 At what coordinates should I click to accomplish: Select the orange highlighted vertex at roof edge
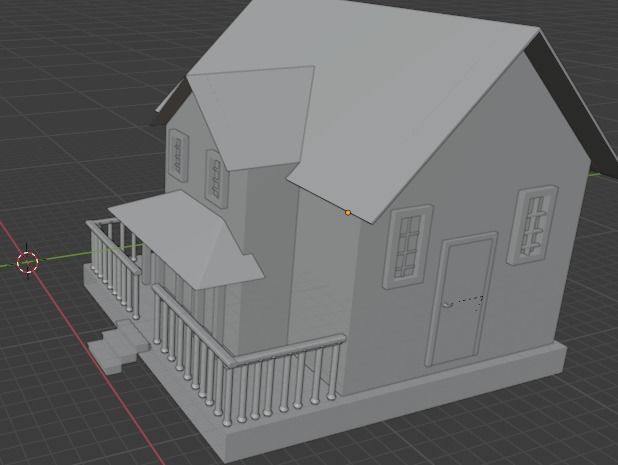pos(348,213)
